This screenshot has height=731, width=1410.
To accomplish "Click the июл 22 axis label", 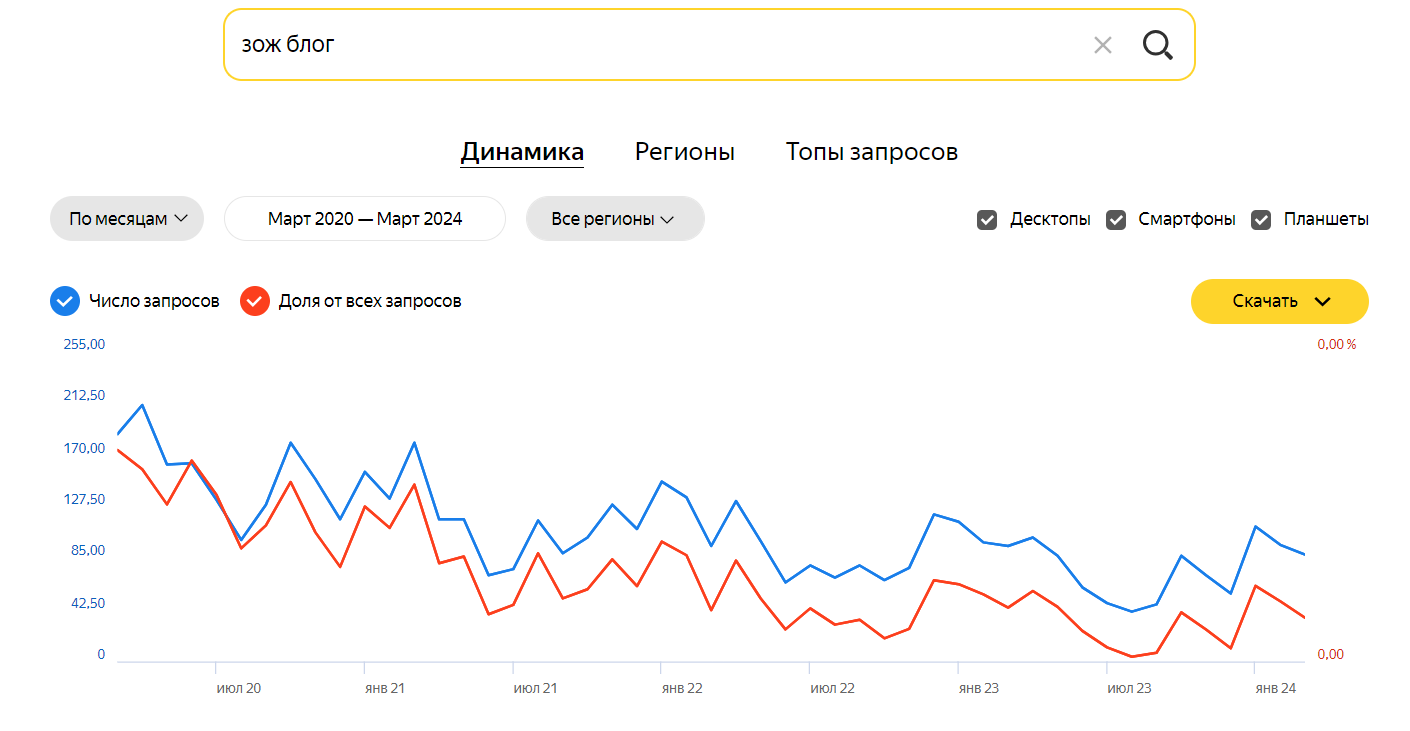I will tap(833, 688).
